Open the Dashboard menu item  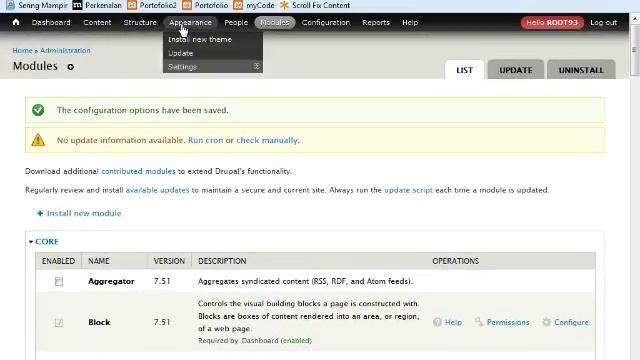tap(51, 22)
